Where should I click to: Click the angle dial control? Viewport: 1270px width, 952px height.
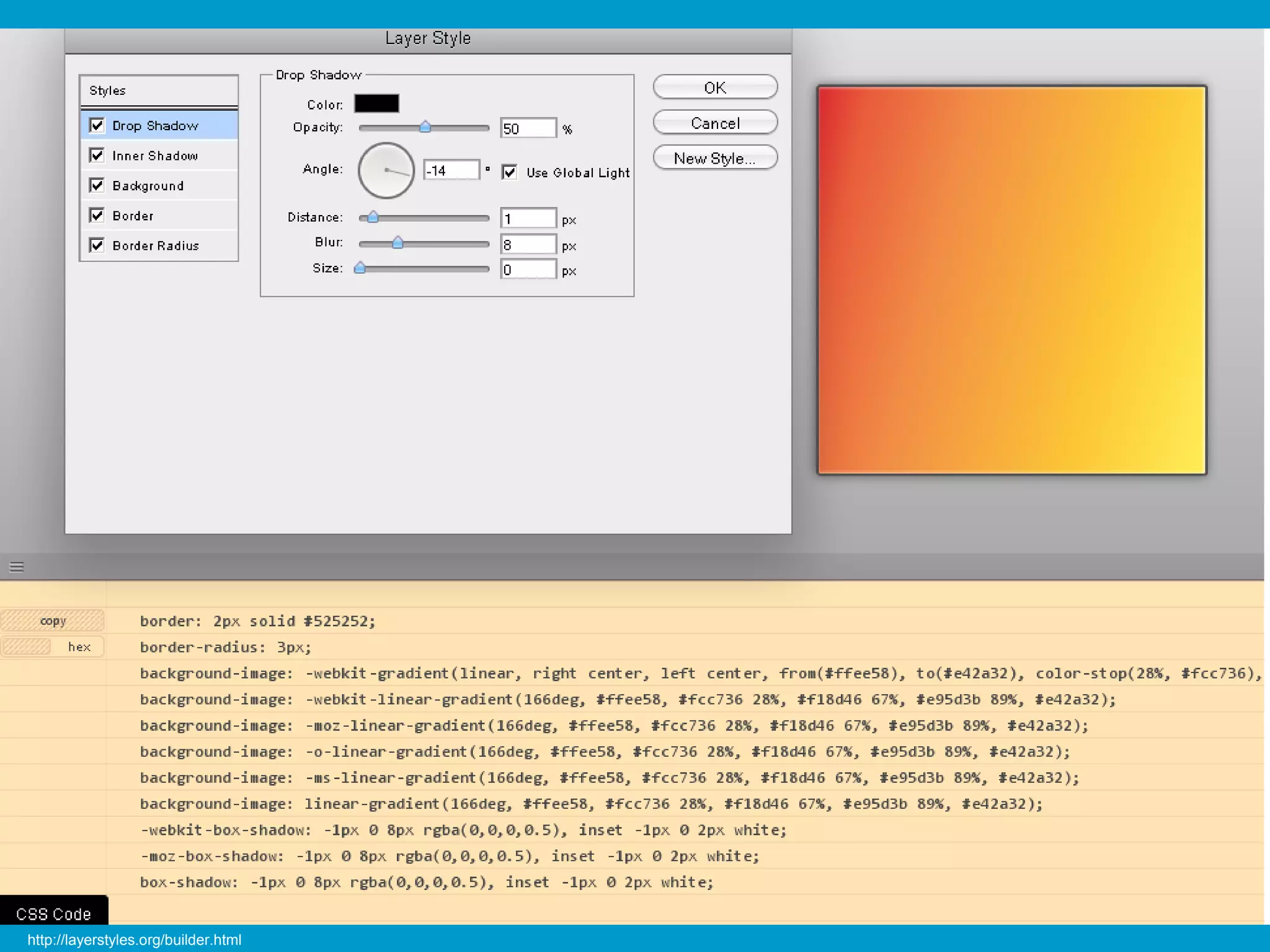386,170
